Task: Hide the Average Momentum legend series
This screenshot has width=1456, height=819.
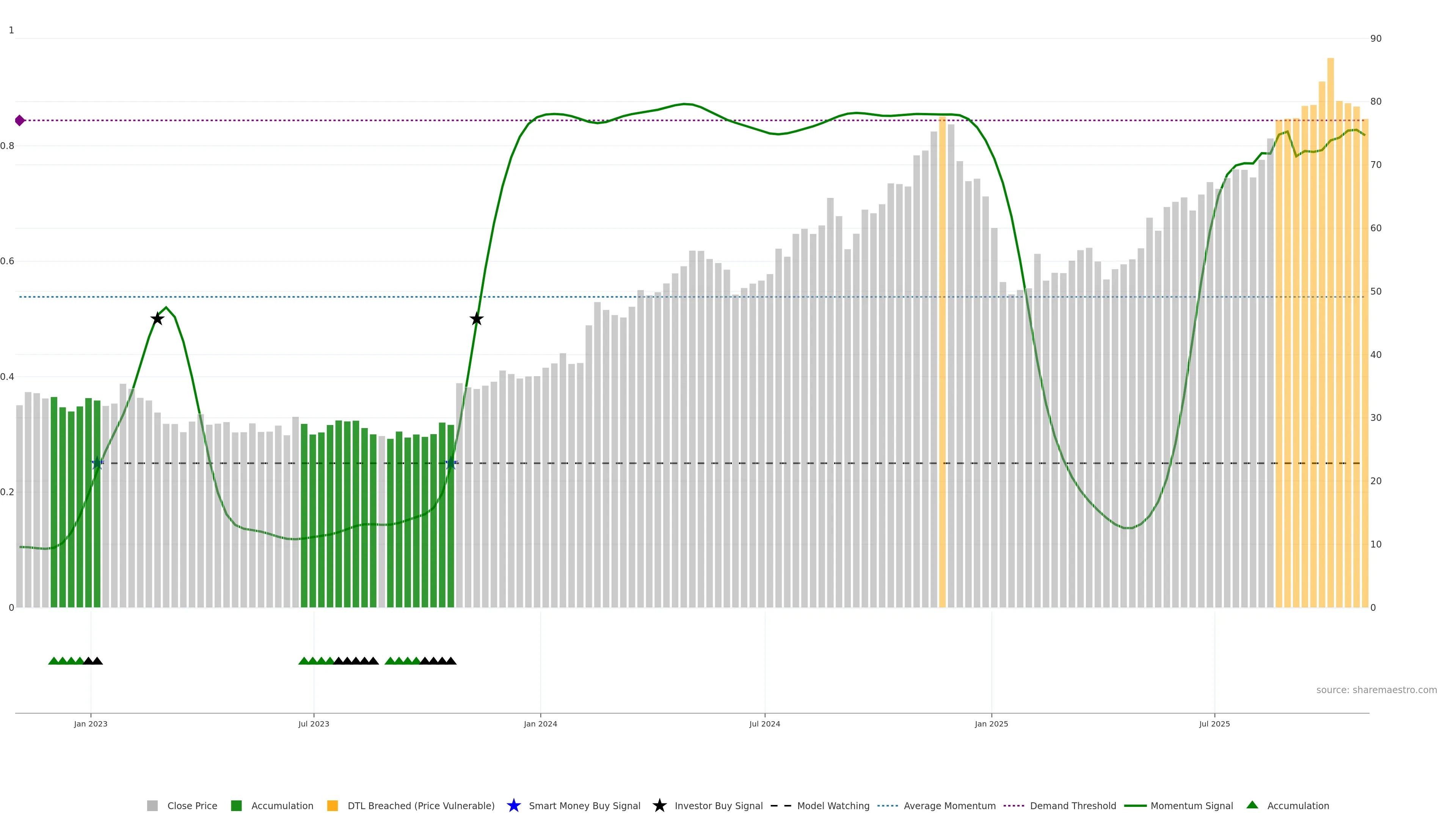Action: pyautogui.click(x=949, y=806)
